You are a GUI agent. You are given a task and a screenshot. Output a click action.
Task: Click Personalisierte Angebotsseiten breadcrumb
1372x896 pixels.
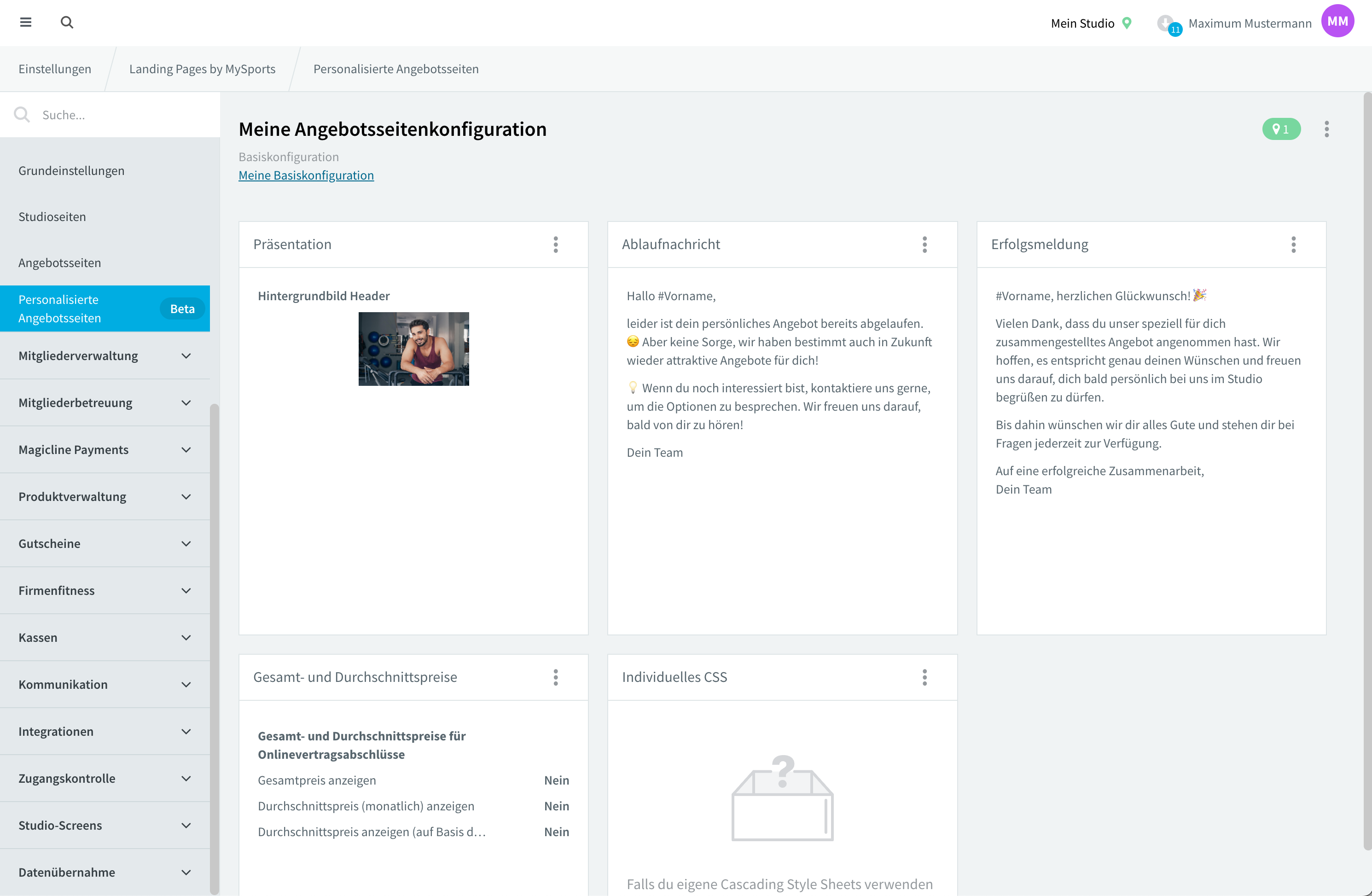pos(396,69)
